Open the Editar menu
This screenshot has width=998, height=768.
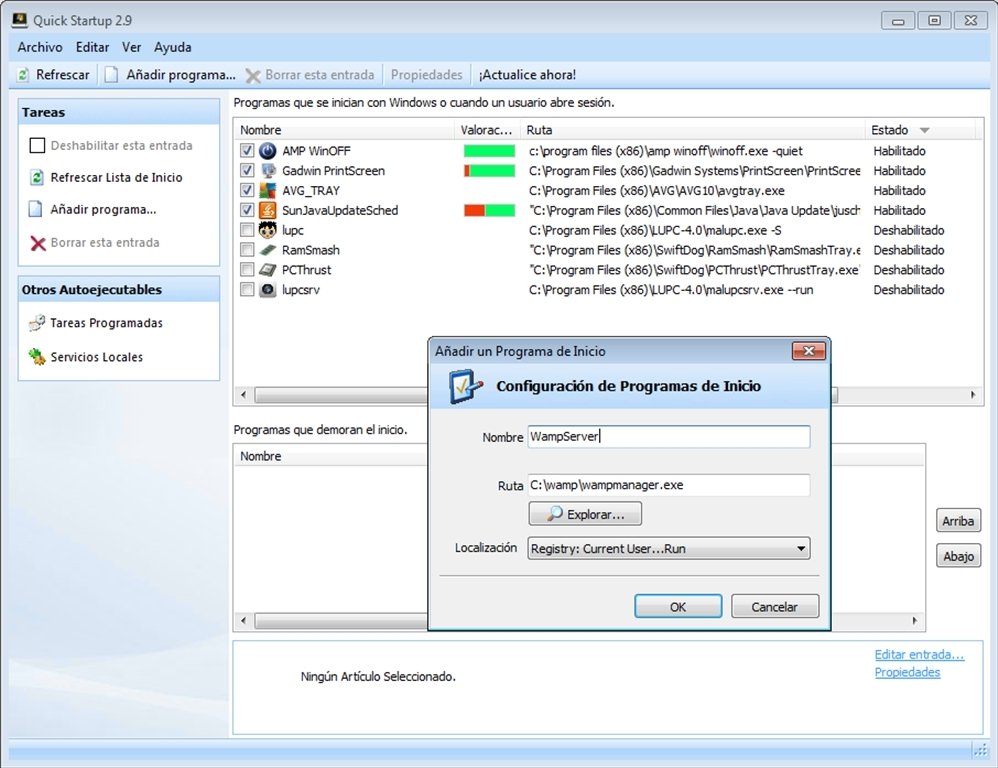92,47
